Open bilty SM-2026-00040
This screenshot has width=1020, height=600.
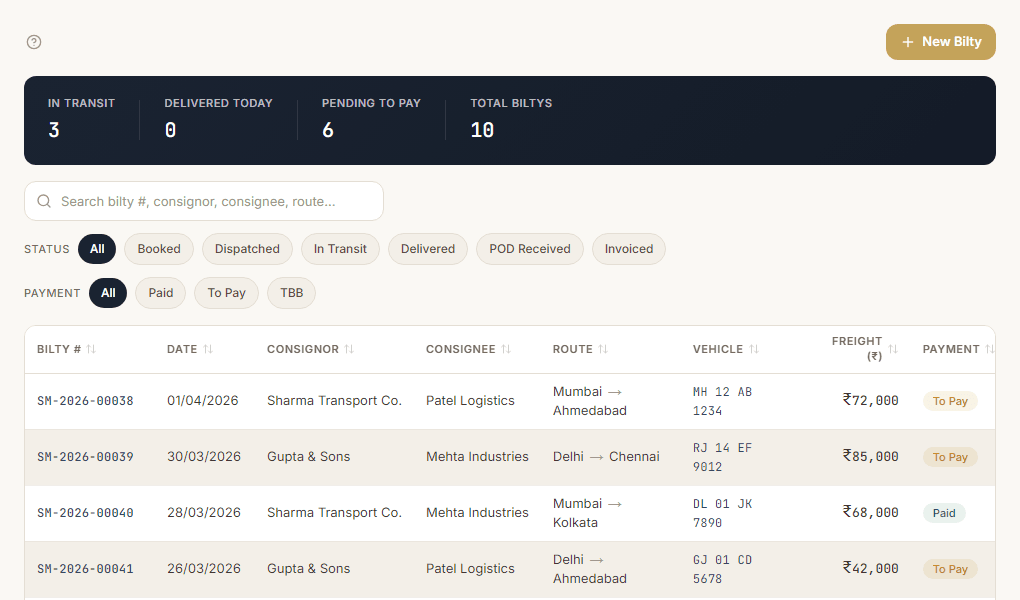tap(85, 513)
